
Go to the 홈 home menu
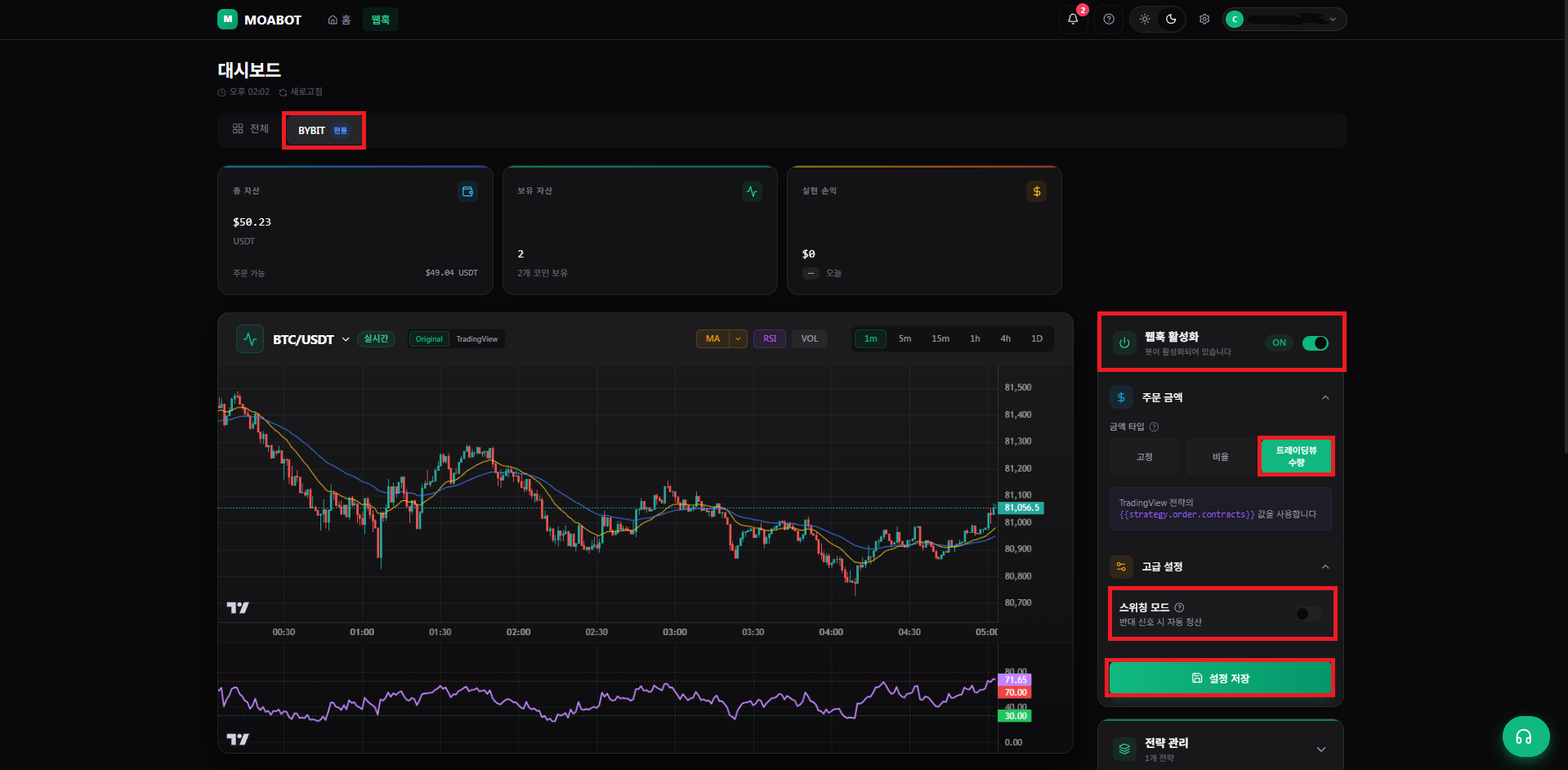pos(339,20)
